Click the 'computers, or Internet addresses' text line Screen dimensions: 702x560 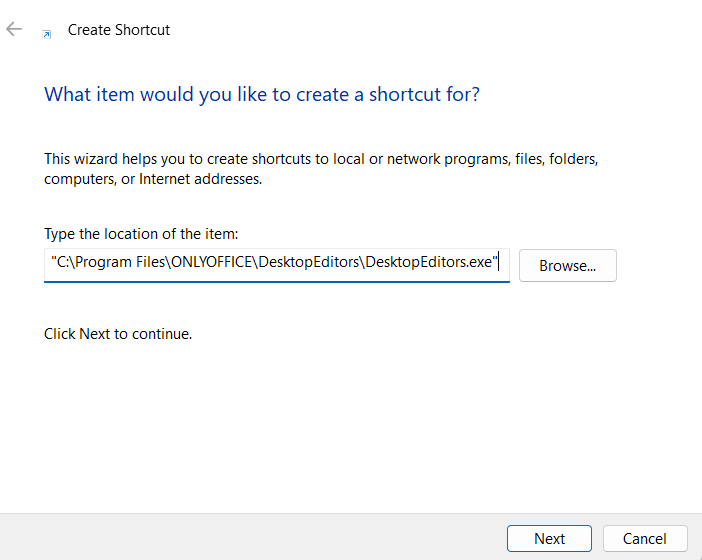pos(153,179)
